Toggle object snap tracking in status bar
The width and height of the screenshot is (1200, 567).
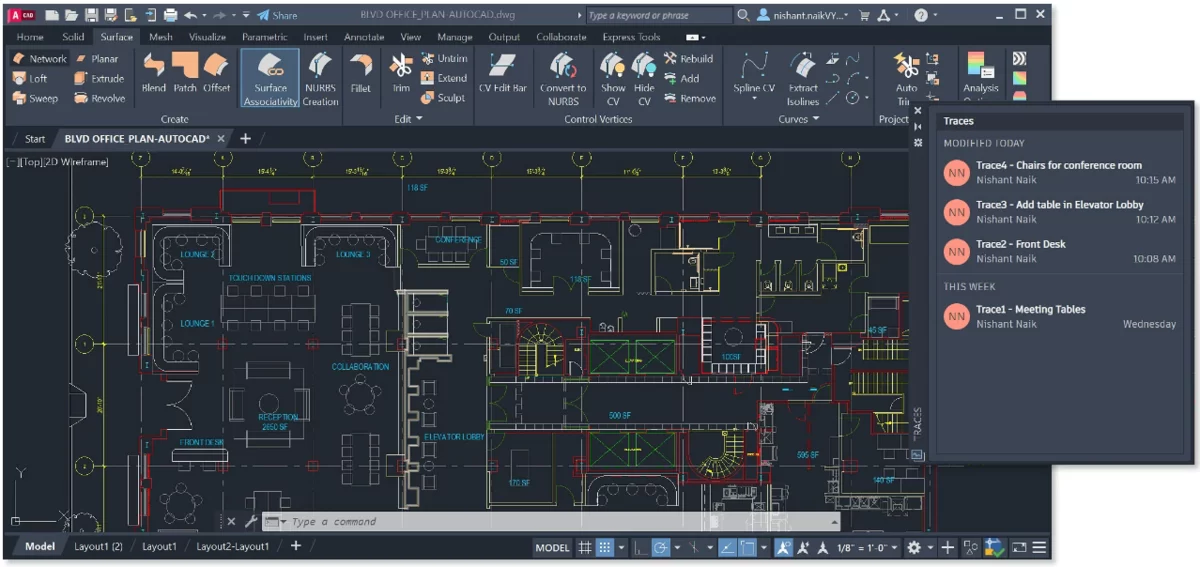click(727, 547)
